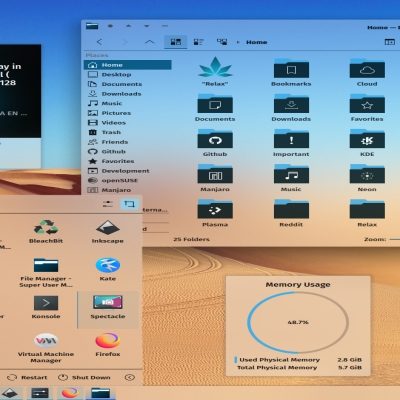Launch Virtual Machine Manager

(x=46, y=348)
